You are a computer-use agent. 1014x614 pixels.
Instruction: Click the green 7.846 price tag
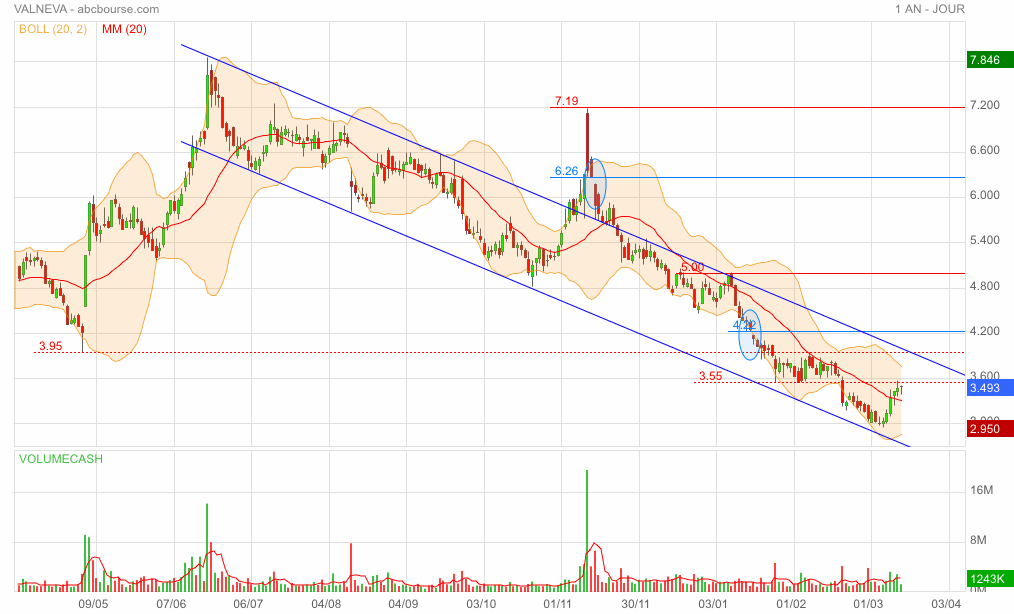[x=989, y=60]
